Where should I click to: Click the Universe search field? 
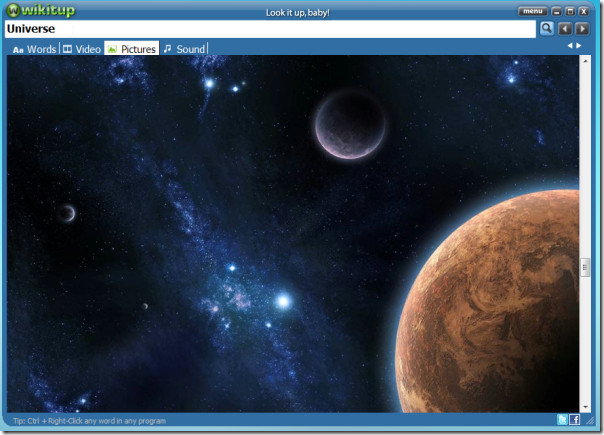(270, 29)
